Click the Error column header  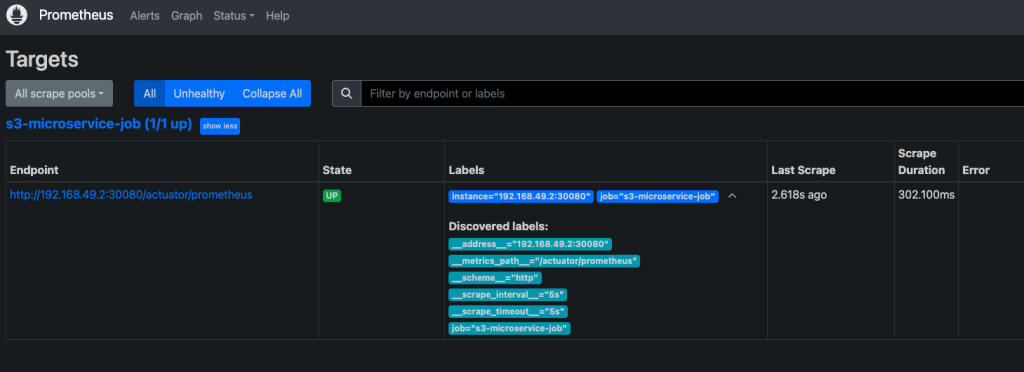976,170
